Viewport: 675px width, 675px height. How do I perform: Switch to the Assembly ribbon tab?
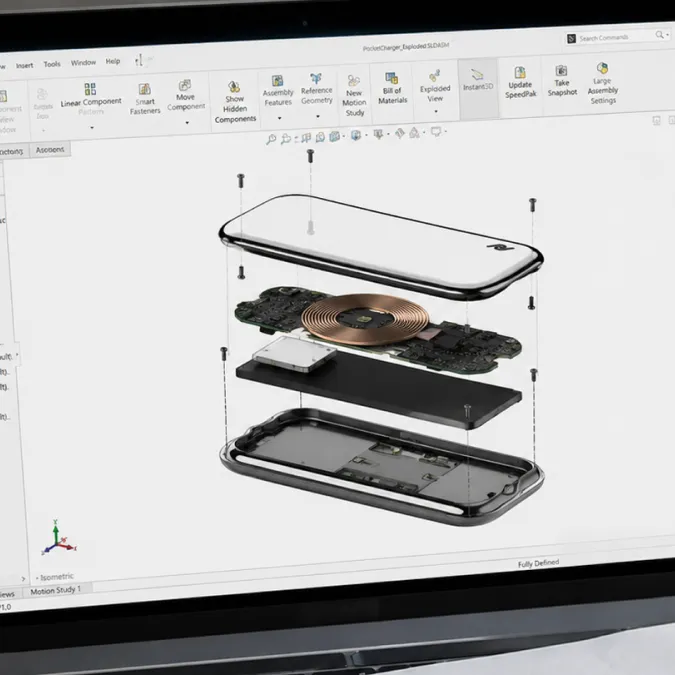[x=50, y=150]
